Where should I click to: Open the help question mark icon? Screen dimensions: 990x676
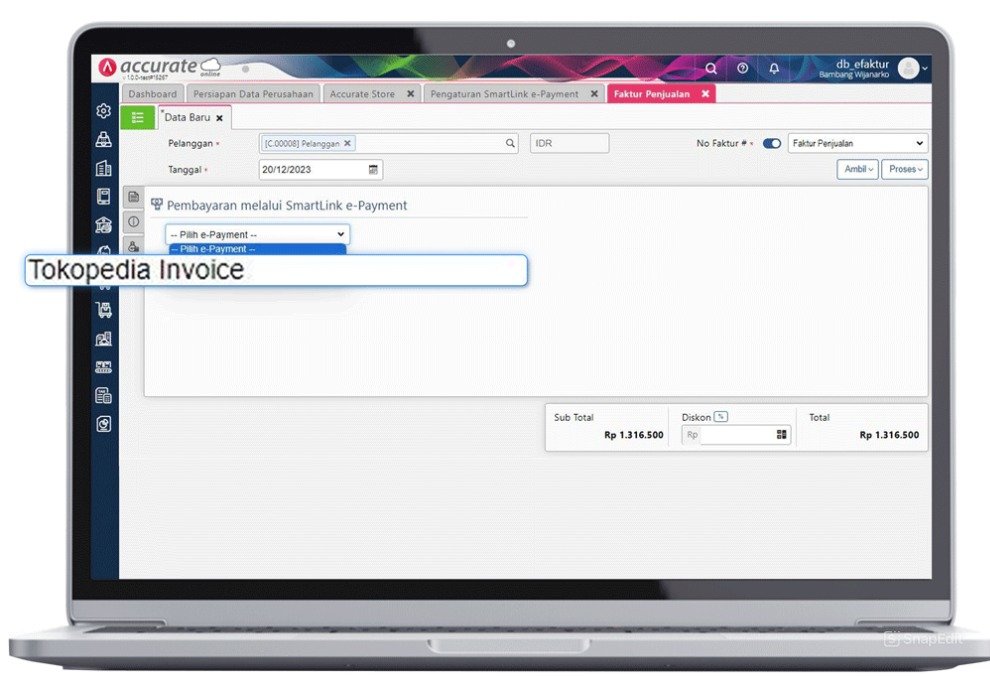(742, 68)
